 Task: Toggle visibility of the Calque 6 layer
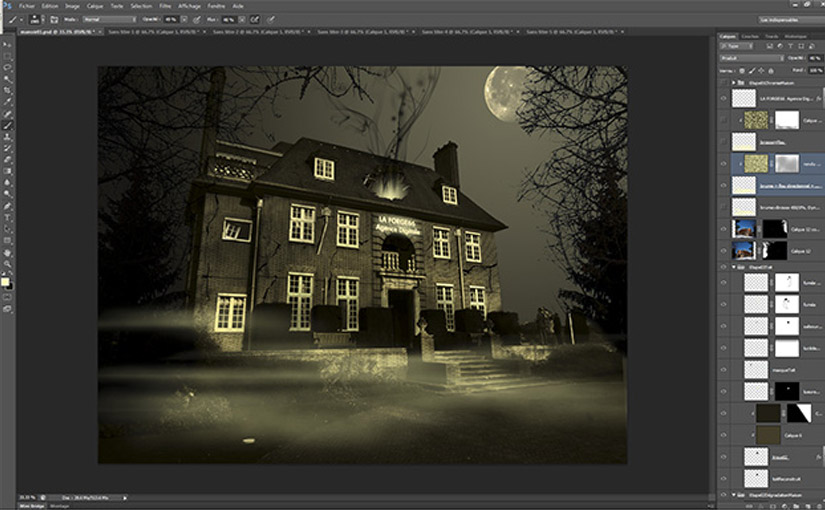pos(723,435)
